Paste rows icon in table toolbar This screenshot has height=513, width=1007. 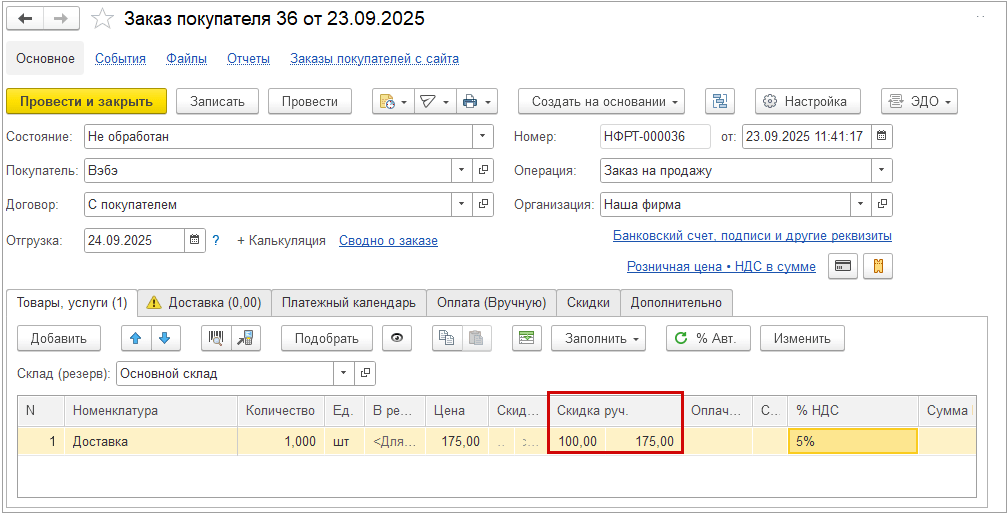(477, 338)
